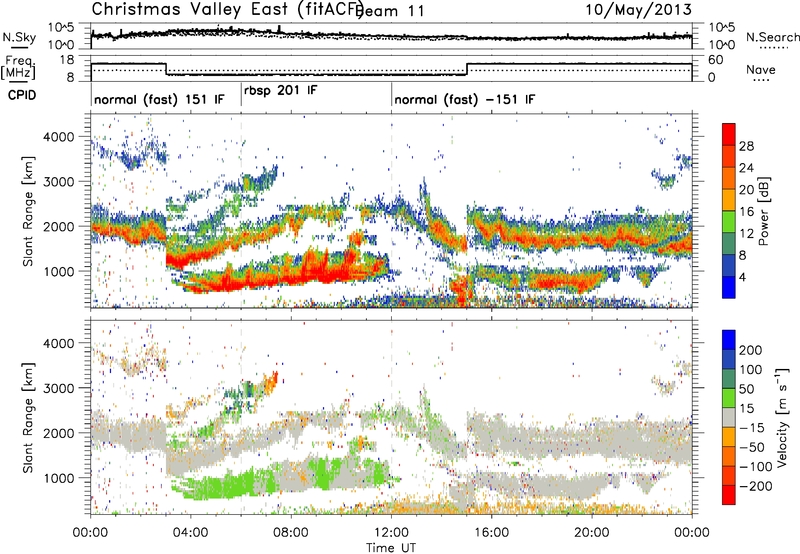Click the '2000' tick of the velocity panel
This screenshot has height=554, width=800.
click(x=59, y=433)
